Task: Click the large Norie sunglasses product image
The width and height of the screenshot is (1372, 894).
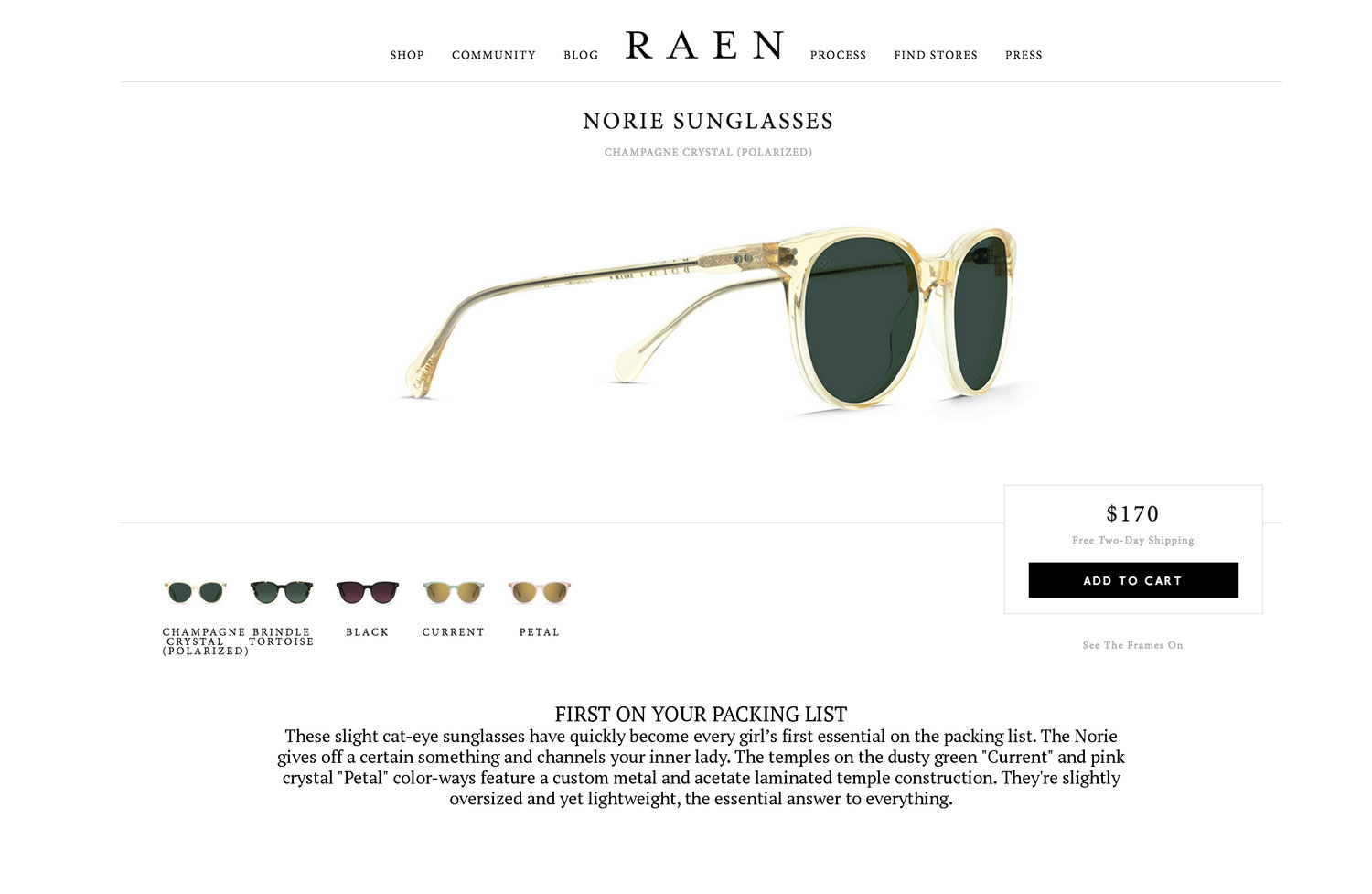Action: (712, 320)
